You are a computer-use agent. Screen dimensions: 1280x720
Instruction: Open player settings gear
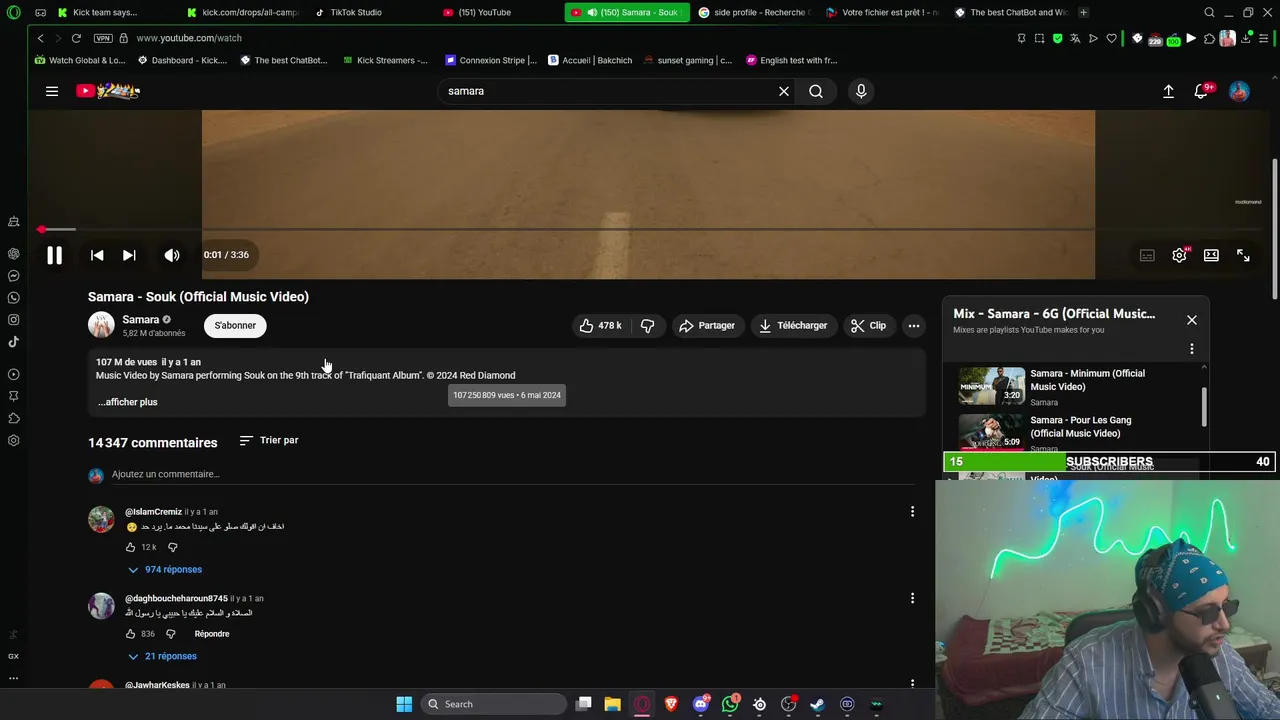pyautogui.click(x=1179, y=255)
